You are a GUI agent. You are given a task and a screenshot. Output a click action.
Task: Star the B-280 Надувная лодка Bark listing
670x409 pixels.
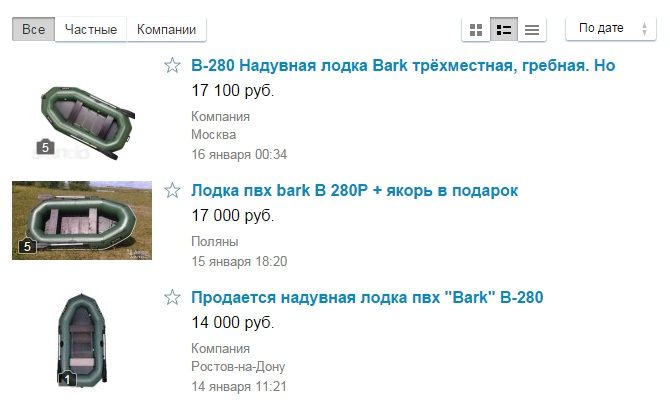[172, 65]
